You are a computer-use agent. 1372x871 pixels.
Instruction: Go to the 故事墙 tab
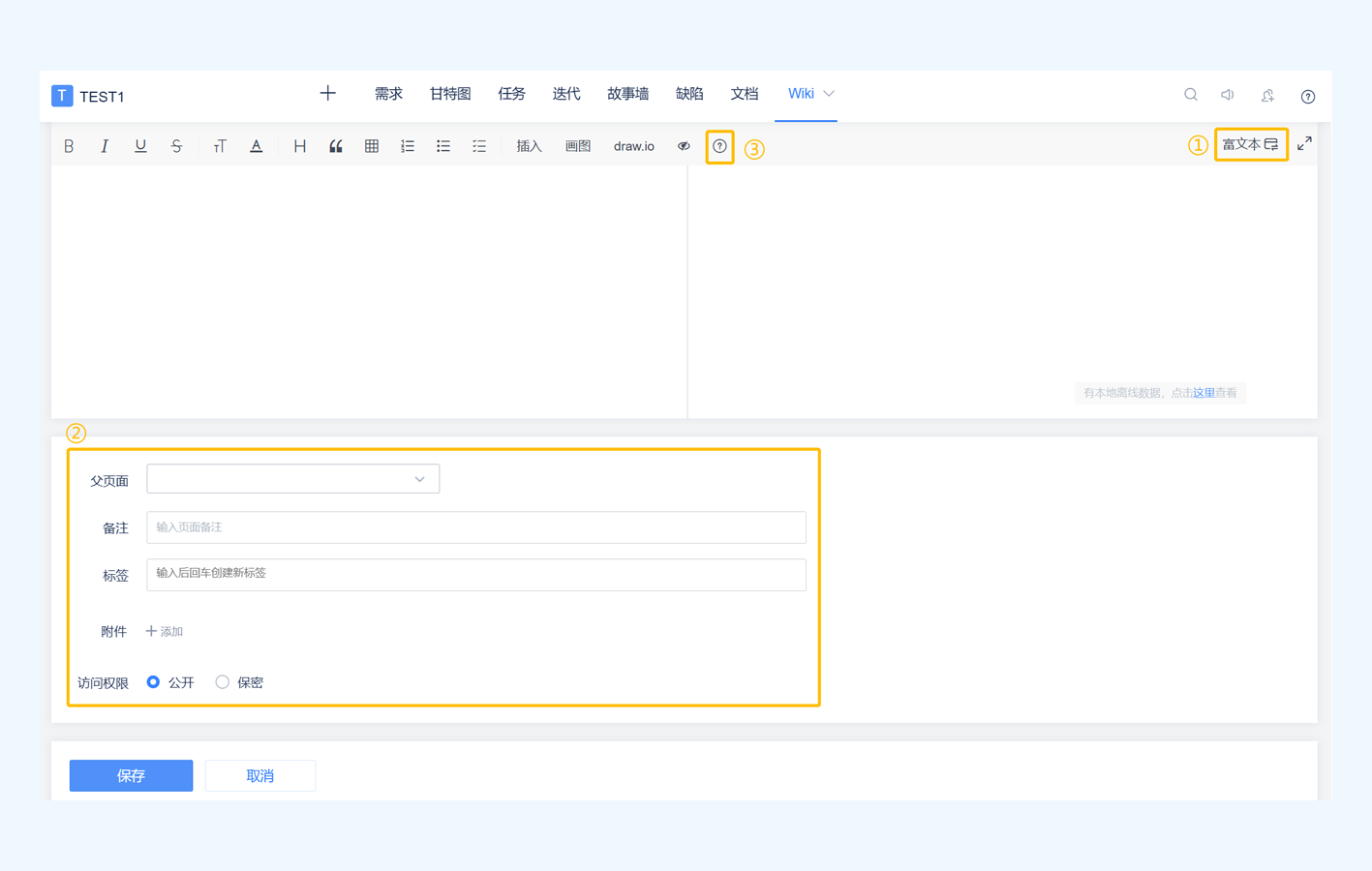click(627, 94)
